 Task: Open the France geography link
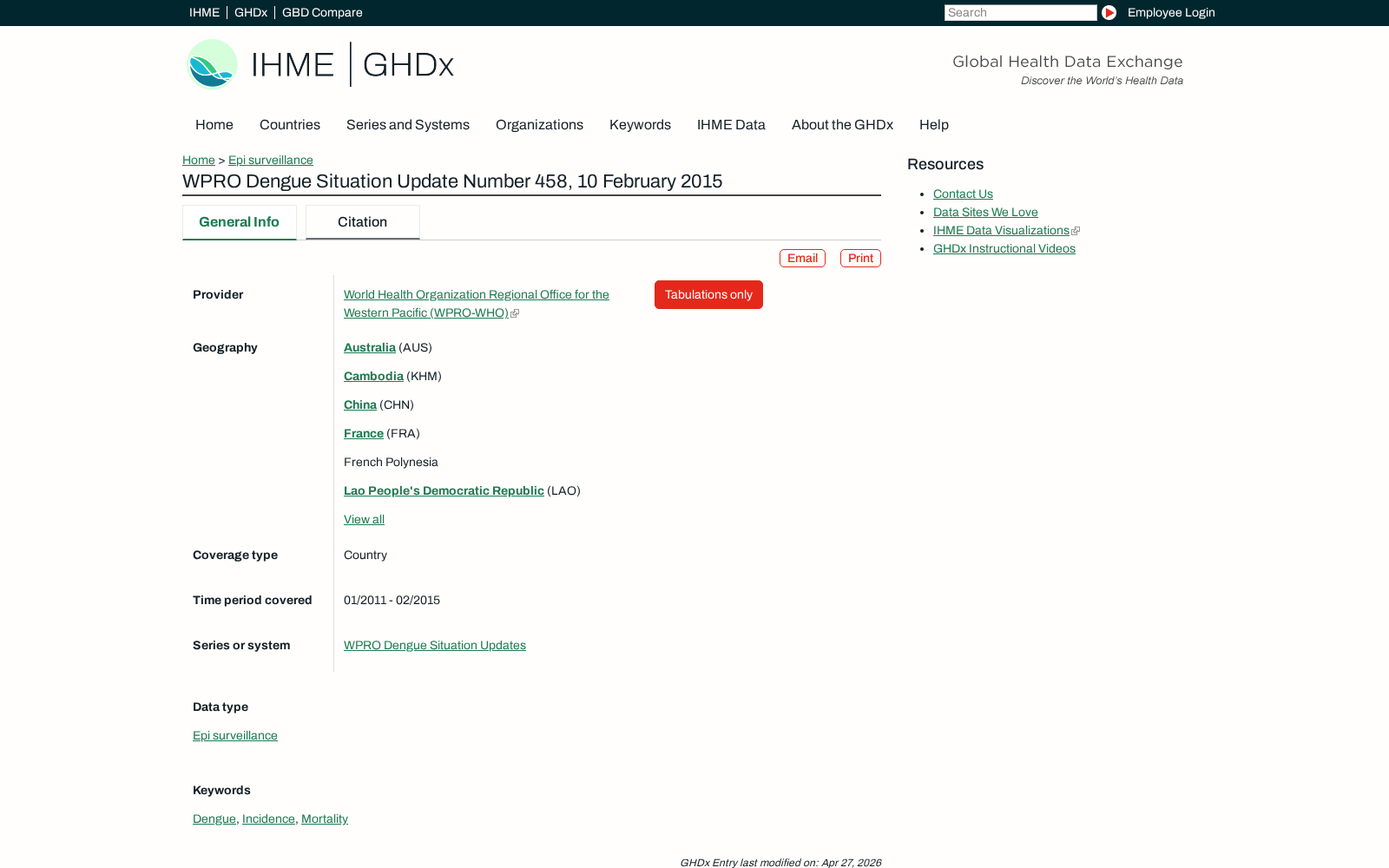point(364,433)
